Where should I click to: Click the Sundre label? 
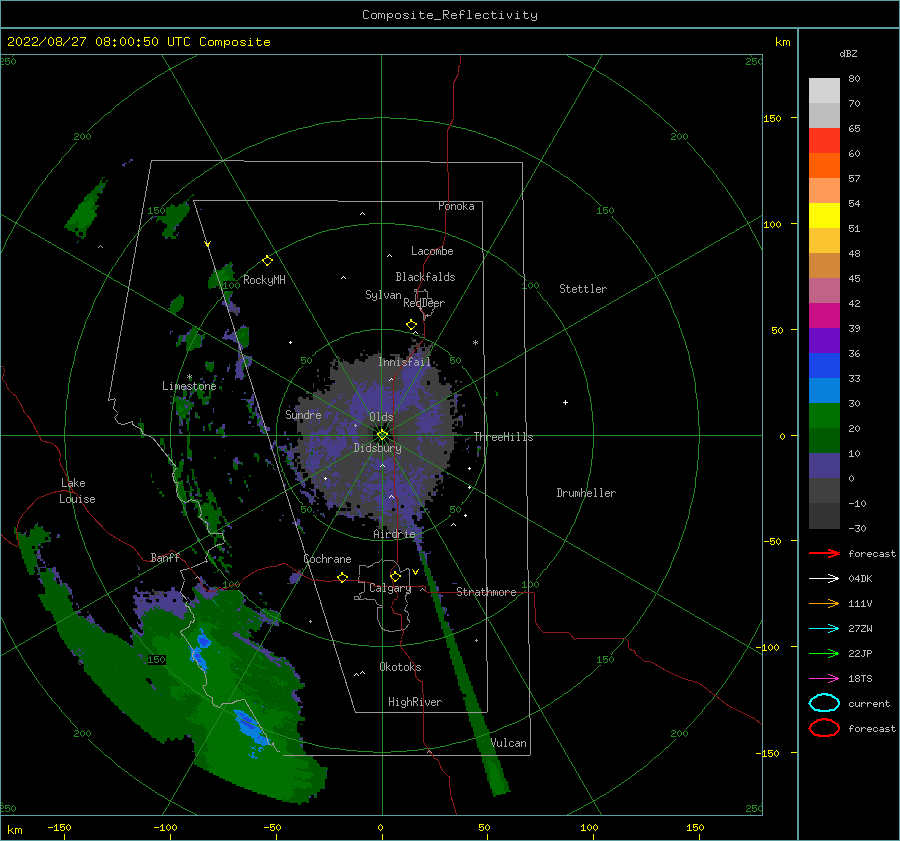(303, 414)
